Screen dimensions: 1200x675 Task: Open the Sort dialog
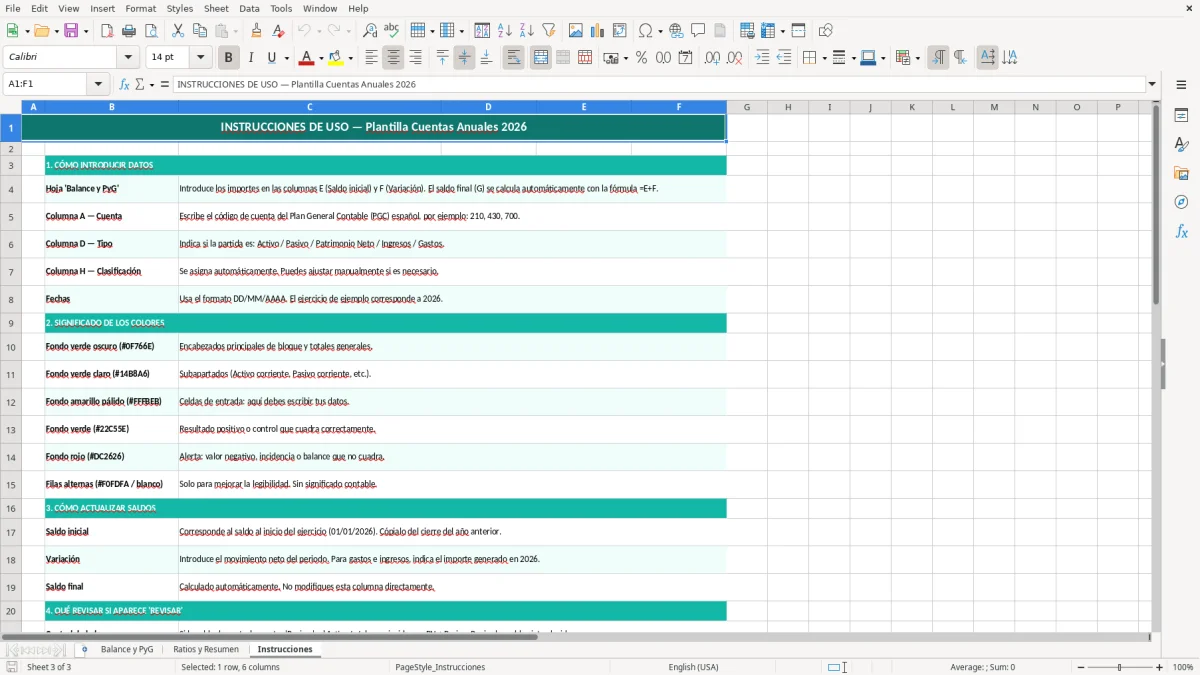[482, 31]
